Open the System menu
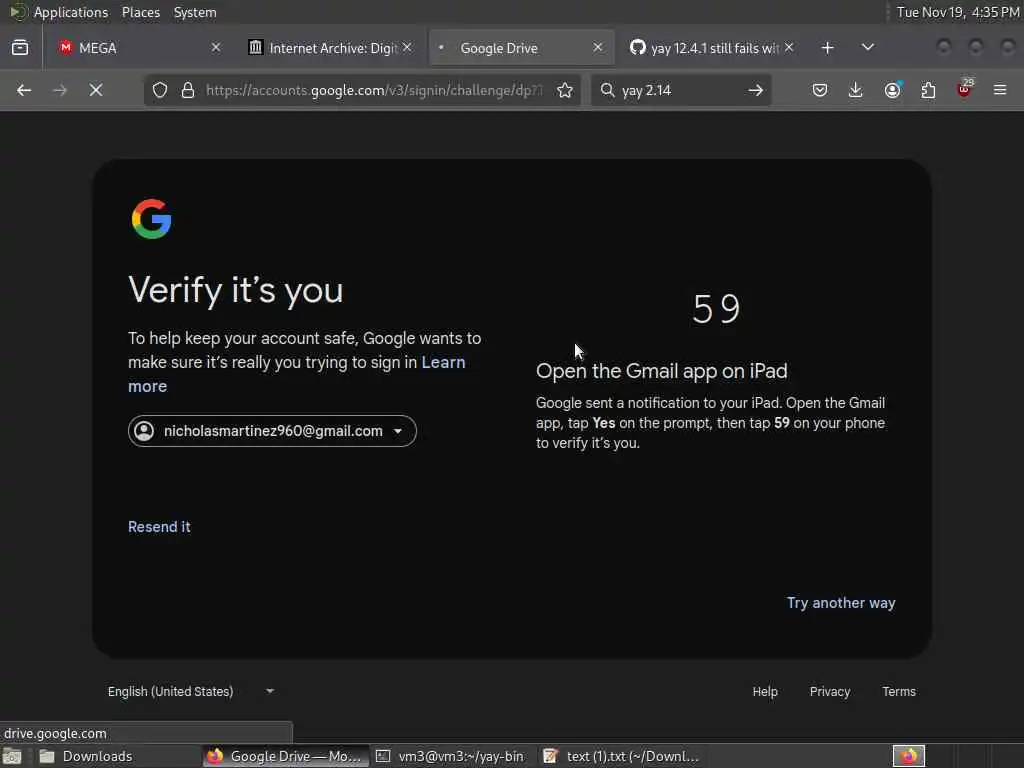1024x768 pixels. (x=195, y=12)
